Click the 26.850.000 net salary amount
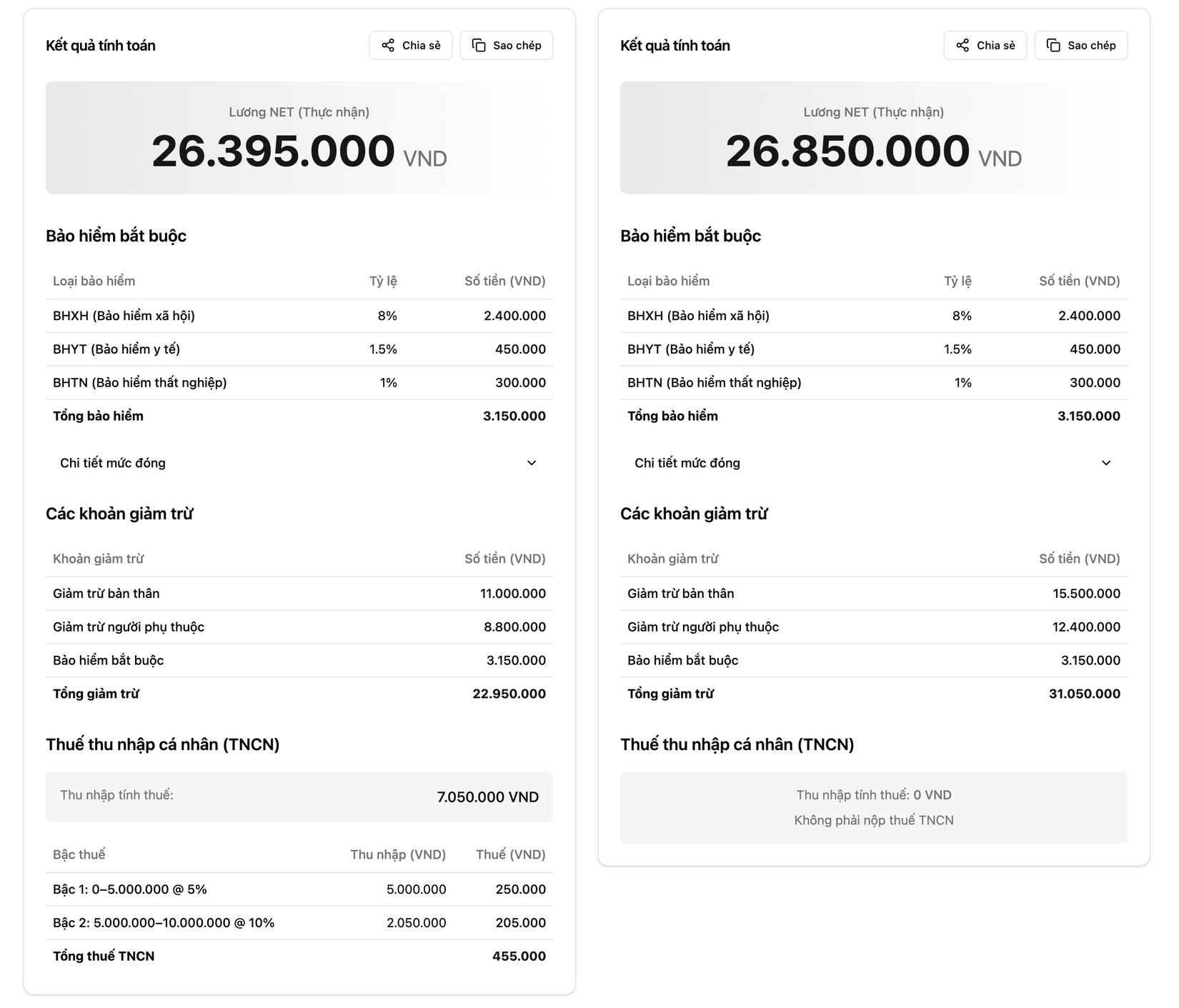The height and width of the screenshot is (1008, 1179). pyautogui.click(x=847, y=151)
